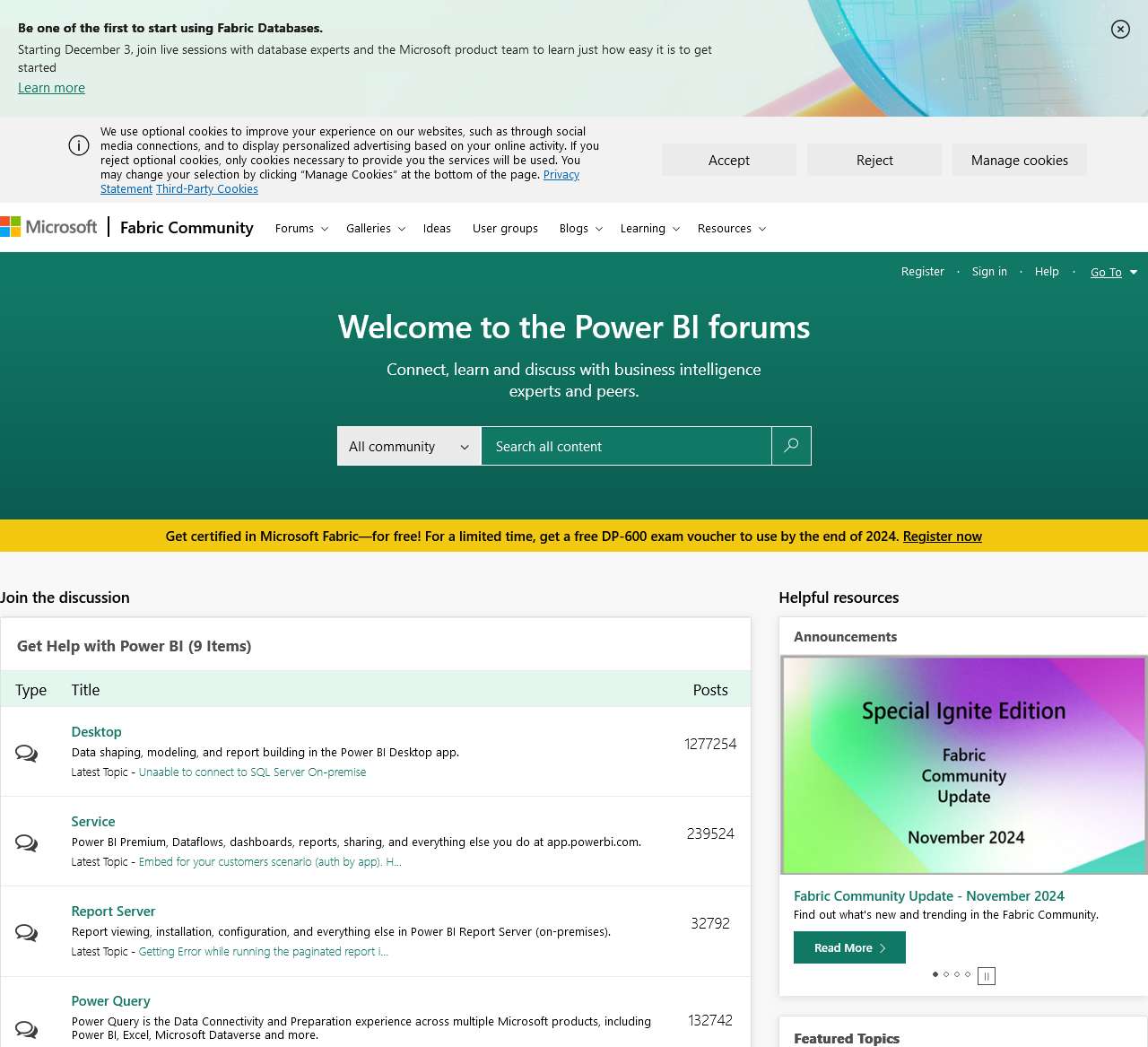This screenshot has width=1148, height=1047.
Task: Click the Service forum chat icon
Action: point(27,842)
